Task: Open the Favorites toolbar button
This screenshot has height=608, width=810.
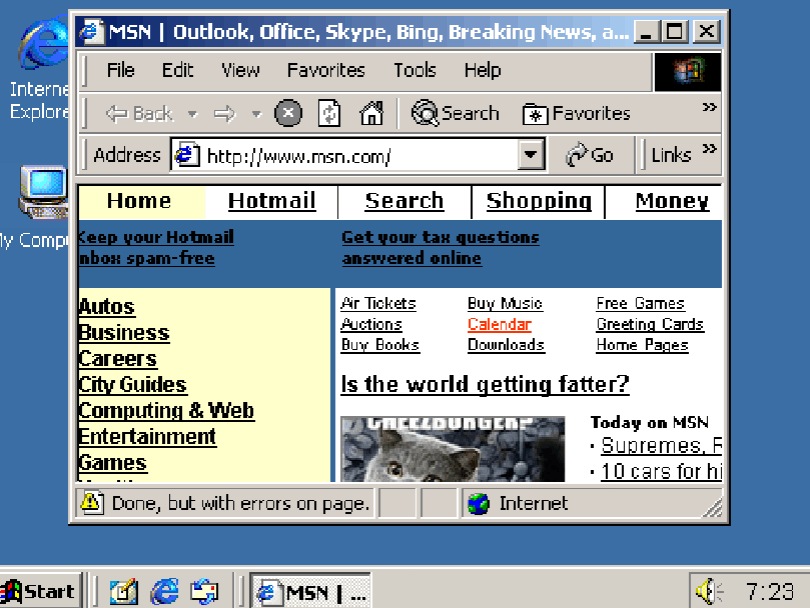Action: (576, 113)
